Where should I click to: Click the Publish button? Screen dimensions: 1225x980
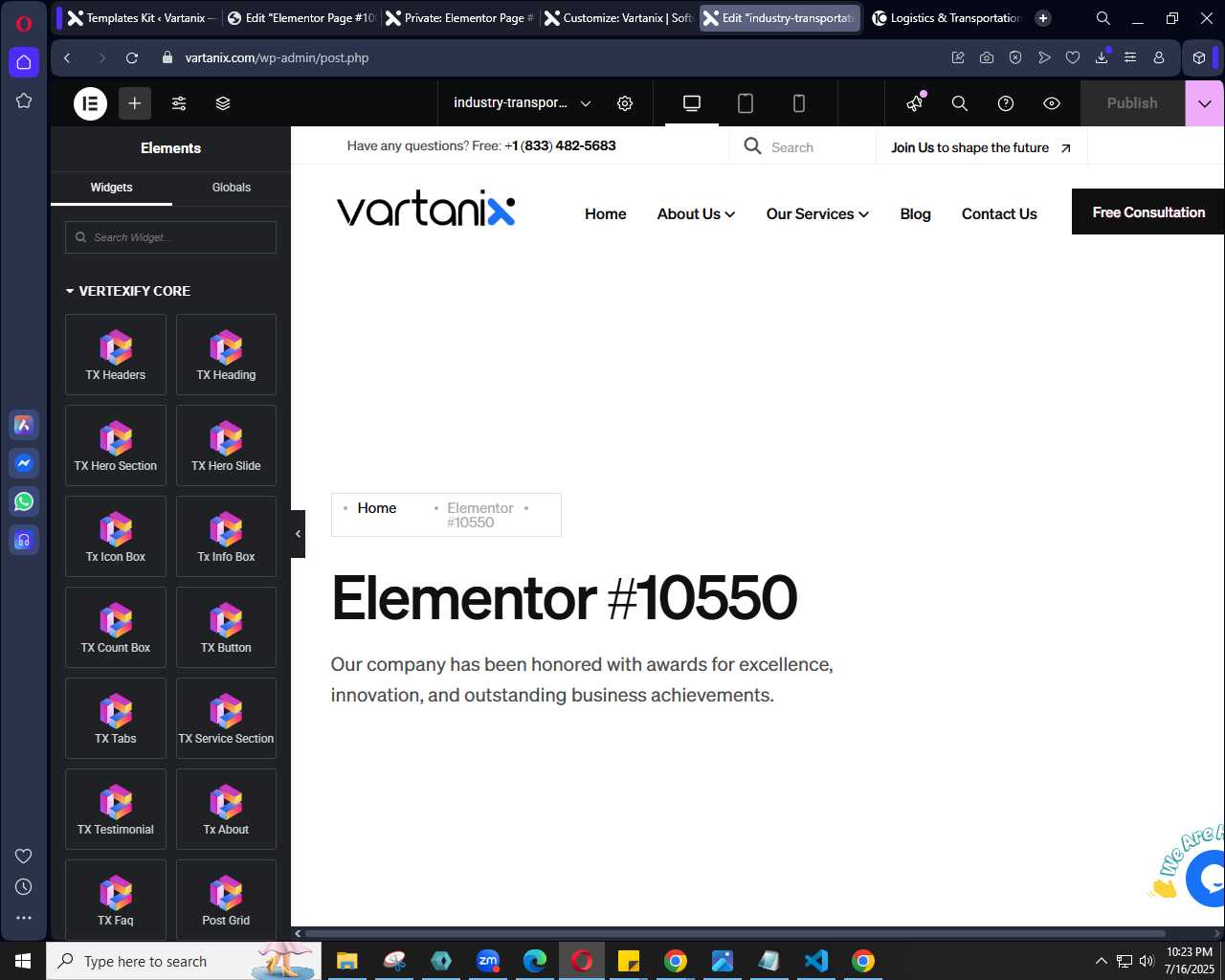point(1132,103)
